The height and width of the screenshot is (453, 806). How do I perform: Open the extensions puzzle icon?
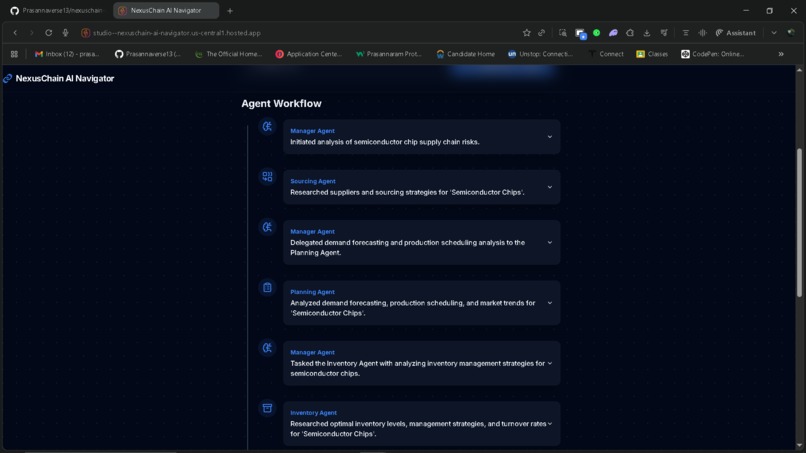tap(630, 33)
